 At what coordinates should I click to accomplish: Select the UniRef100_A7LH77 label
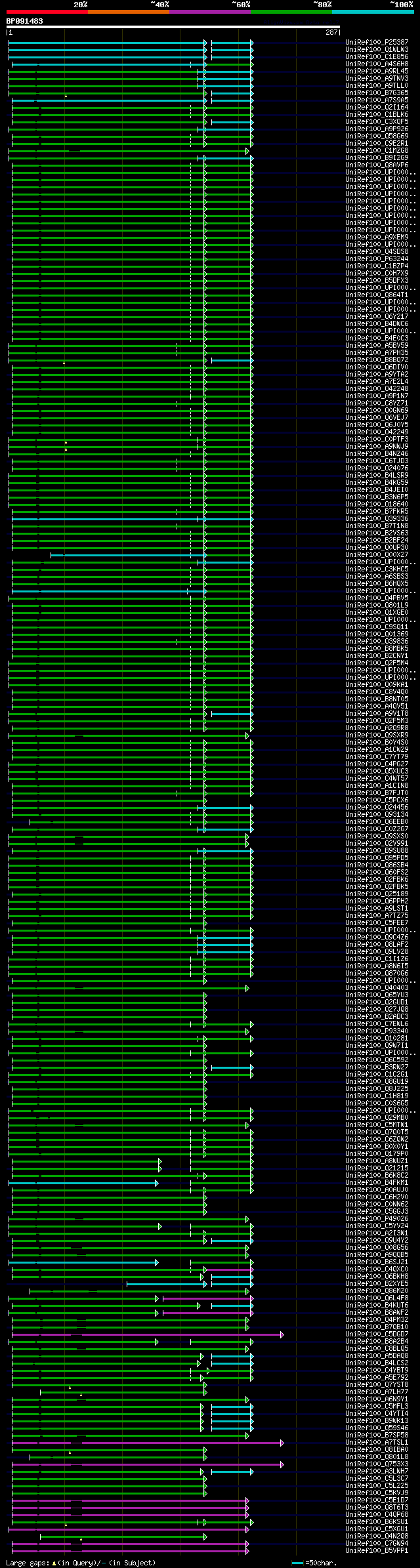(377, 1392)
